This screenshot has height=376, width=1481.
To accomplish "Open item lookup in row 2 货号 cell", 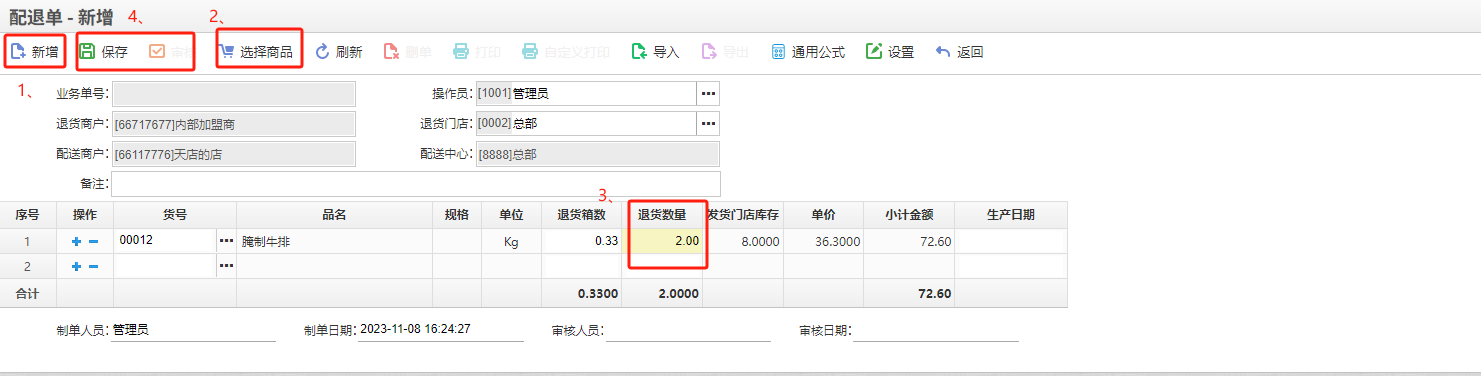I will click(x=226, y=266).
